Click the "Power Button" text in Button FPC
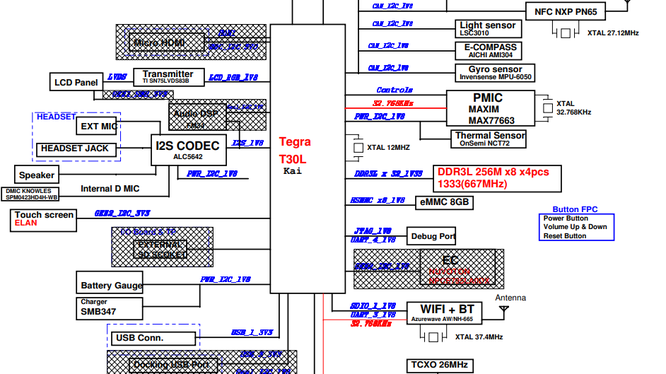 (566, 218)
